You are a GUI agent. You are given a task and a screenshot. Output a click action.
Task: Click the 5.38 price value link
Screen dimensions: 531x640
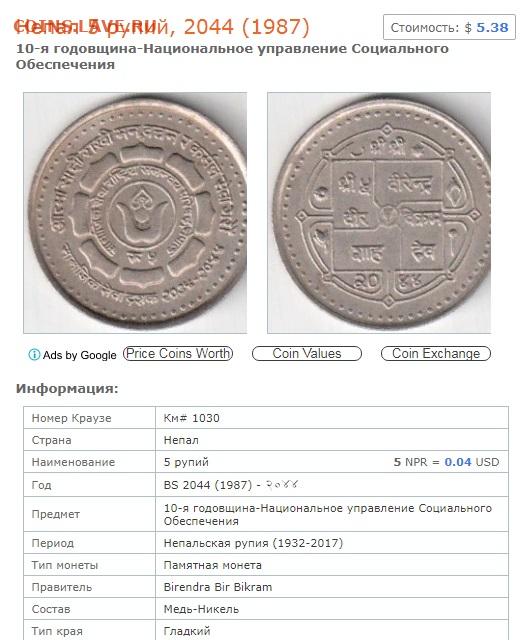point(492,28)
